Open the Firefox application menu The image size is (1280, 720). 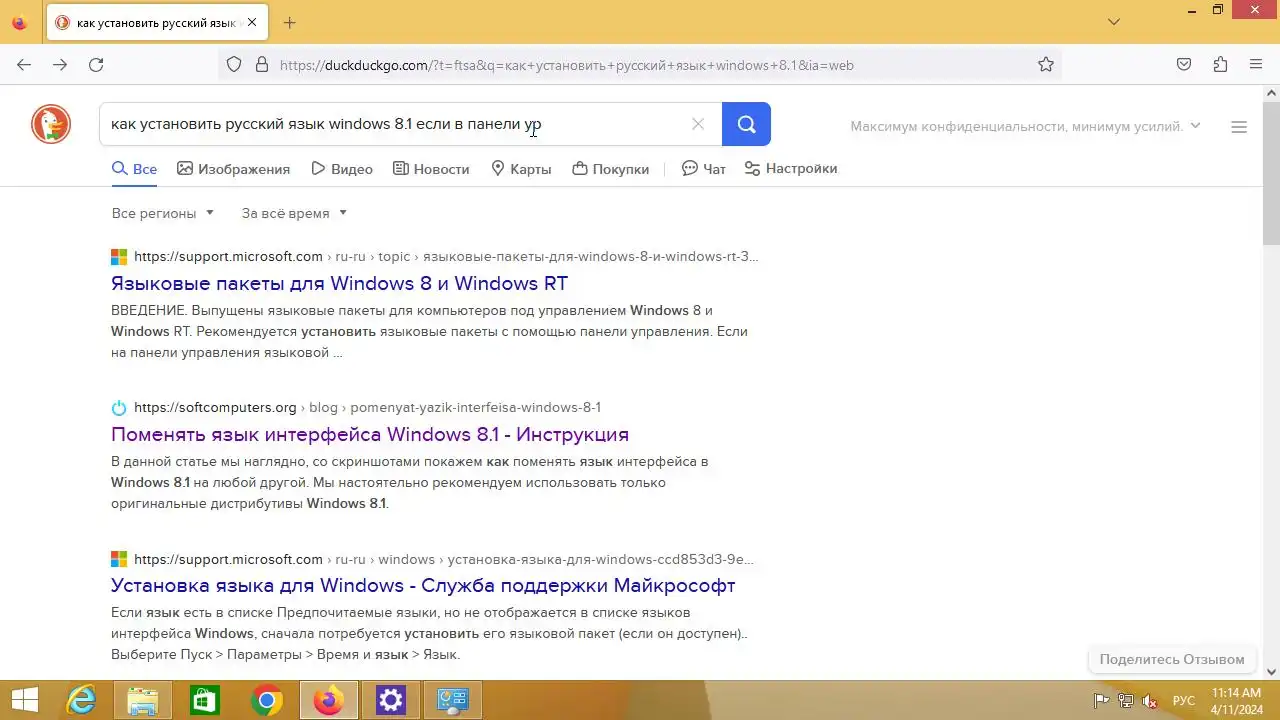(x=1256, y=65)
